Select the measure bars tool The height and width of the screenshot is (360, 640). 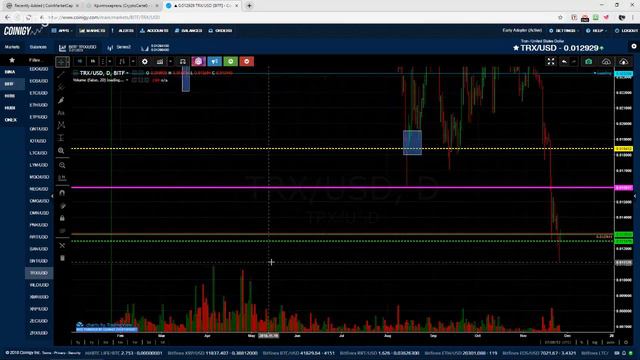(x=62, y=178)
